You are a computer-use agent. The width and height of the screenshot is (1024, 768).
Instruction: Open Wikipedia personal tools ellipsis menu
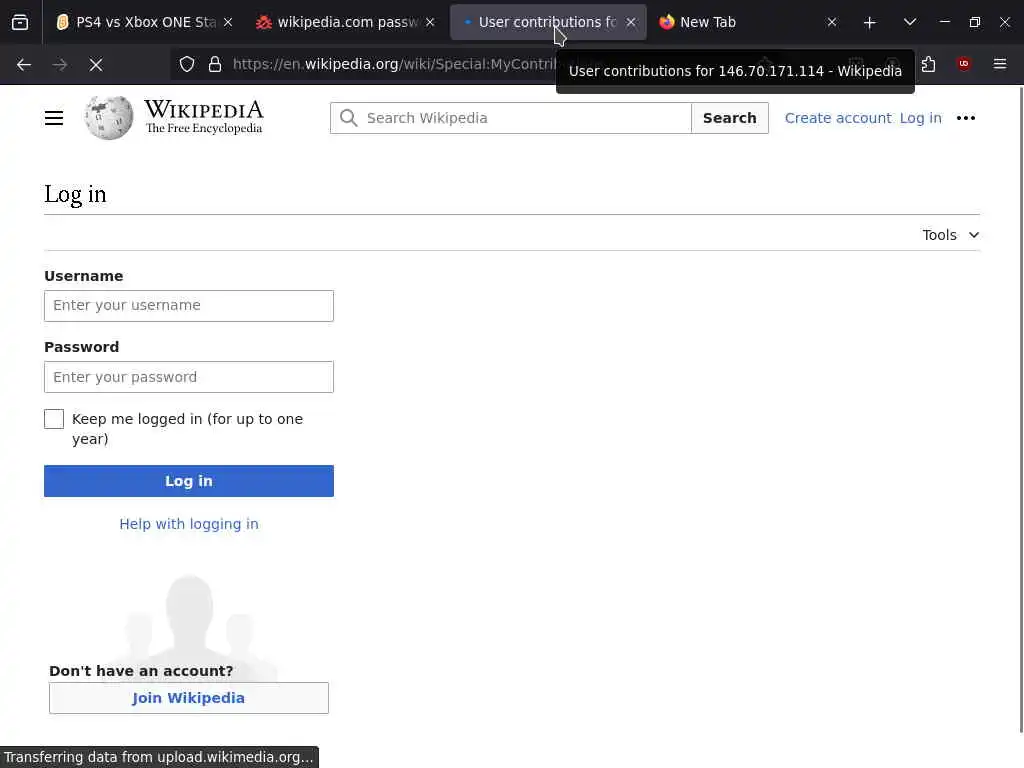[966, 118]
